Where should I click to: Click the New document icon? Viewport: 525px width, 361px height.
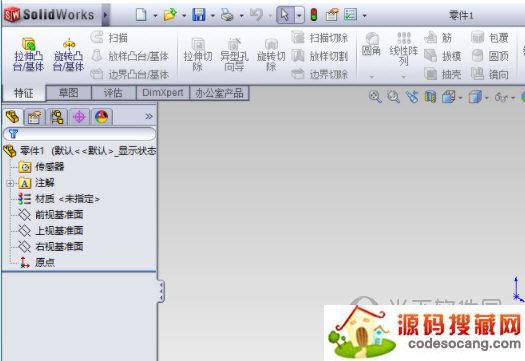141,15
